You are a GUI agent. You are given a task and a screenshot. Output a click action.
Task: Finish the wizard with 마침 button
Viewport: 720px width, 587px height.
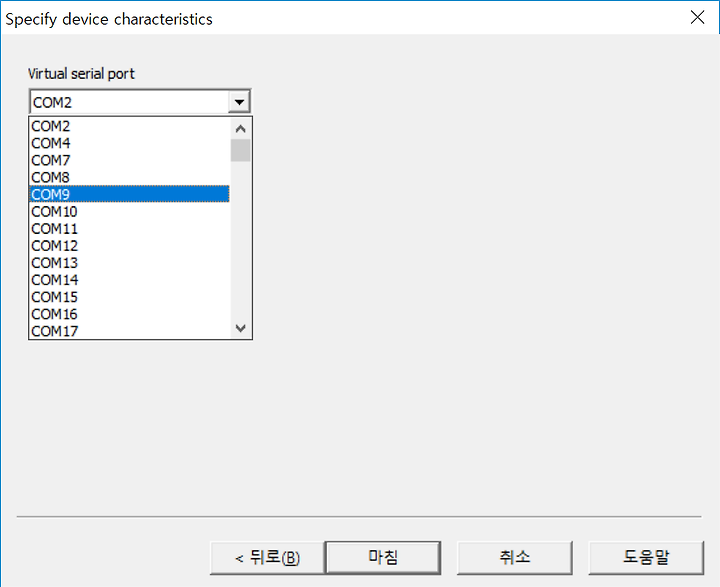coord(383,558)
